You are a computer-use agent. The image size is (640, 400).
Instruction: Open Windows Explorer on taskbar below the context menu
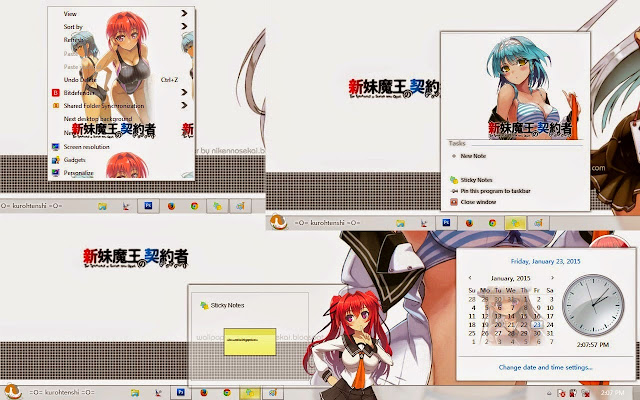[x=102, y=207]
